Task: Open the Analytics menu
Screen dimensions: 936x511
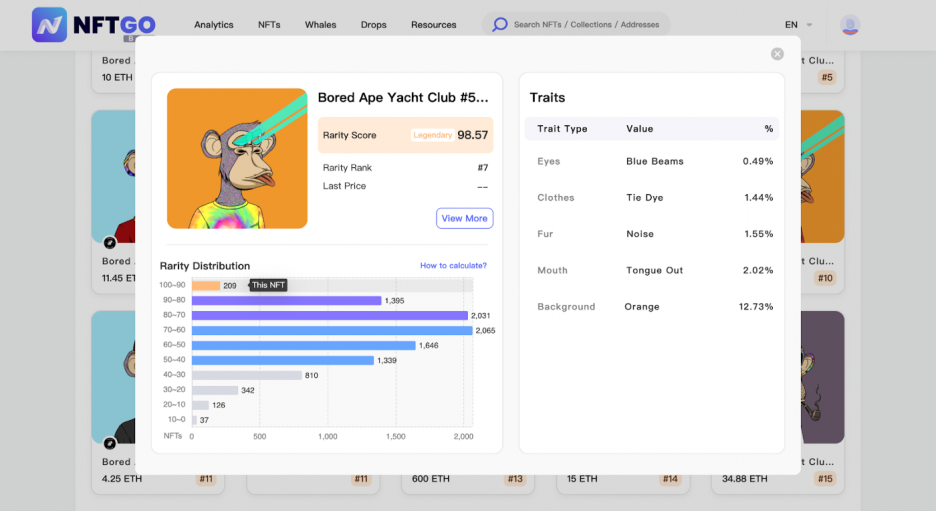Action: [x=214, y=24]
